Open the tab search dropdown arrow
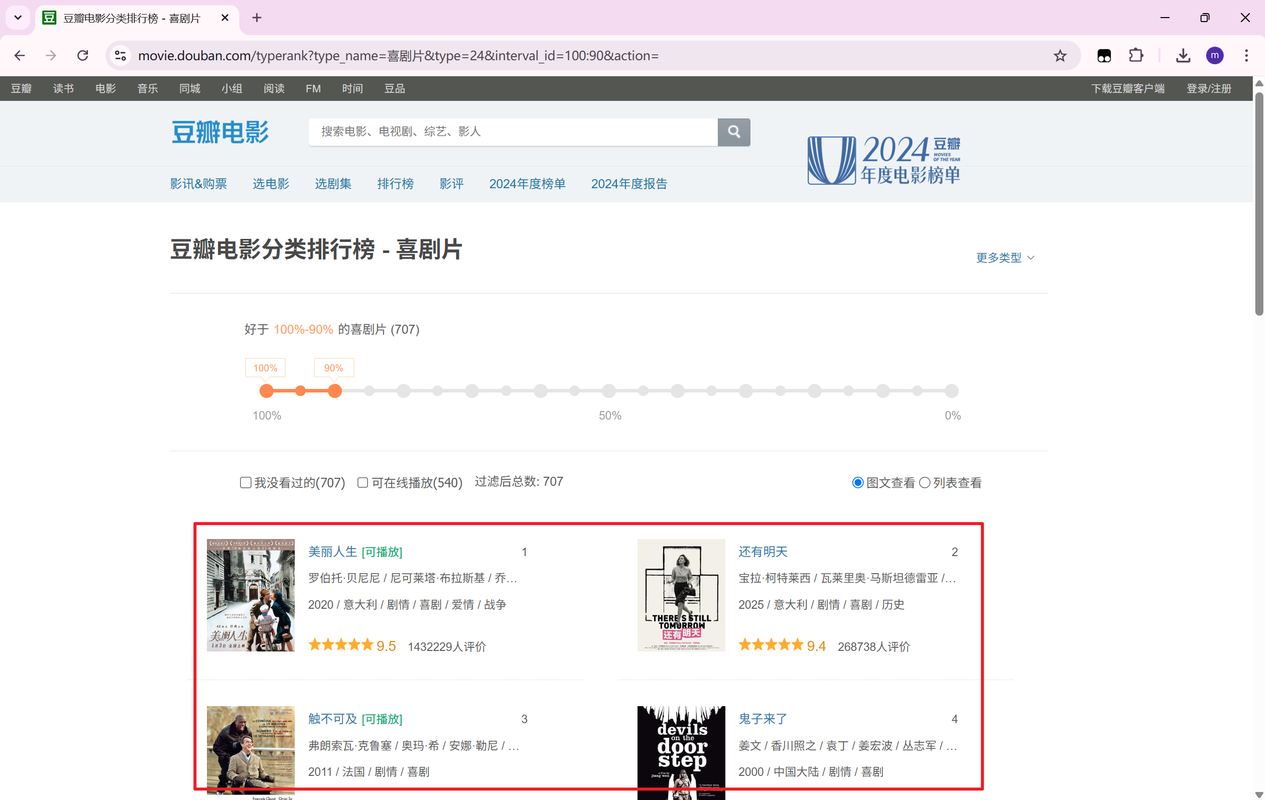This screenshot has width=1265, height=800. point(18,18)
